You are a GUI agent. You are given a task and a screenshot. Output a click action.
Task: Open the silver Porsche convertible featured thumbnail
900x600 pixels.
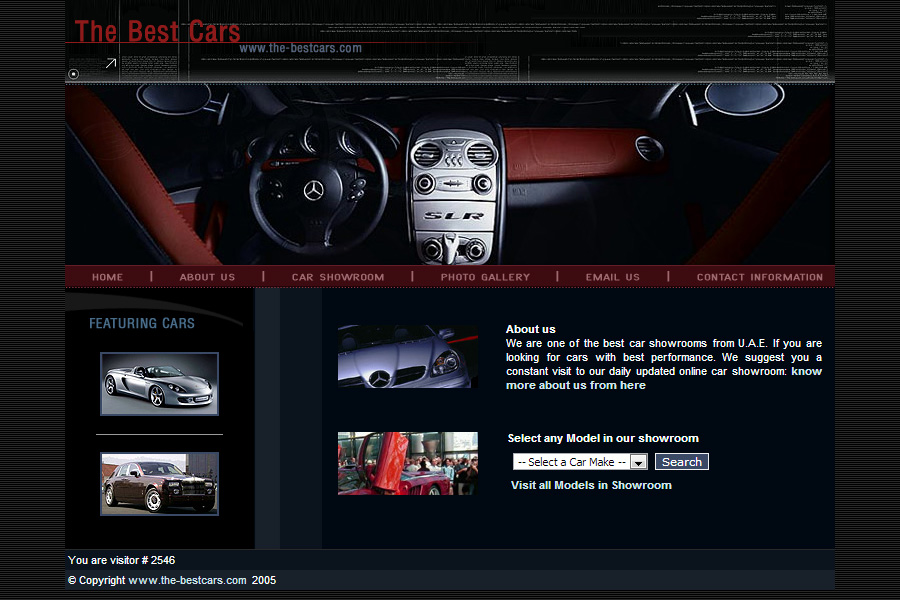click(160, 384)
